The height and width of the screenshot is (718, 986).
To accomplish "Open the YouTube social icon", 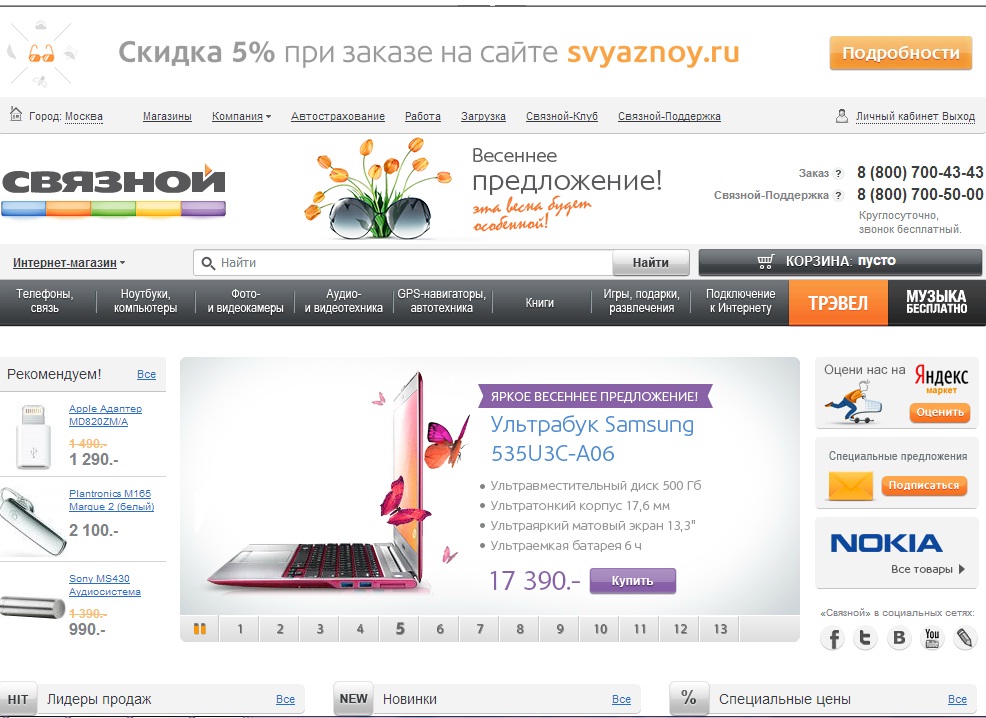I will (x=932, y=639).
